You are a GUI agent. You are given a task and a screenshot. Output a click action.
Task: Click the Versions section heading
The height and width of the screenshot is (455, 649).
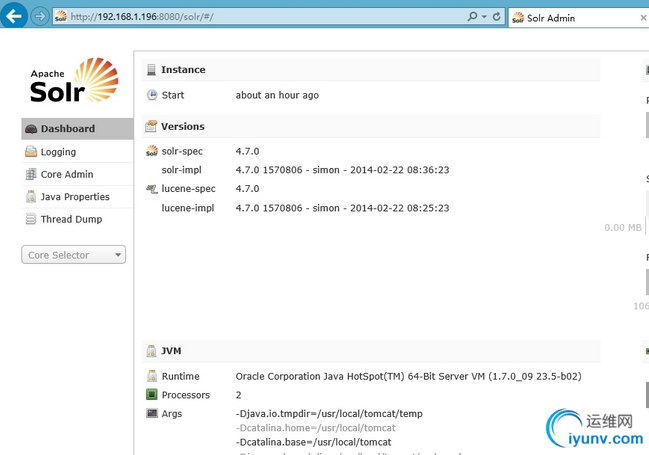(183, 126)
